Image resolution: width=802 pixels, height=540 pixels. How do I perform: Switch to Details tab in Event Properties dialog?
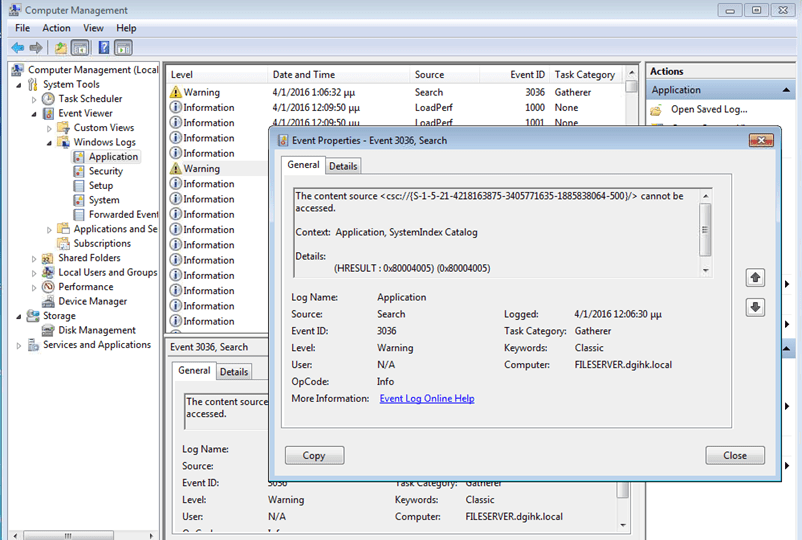pyautogui.click(x=343, y=166)
